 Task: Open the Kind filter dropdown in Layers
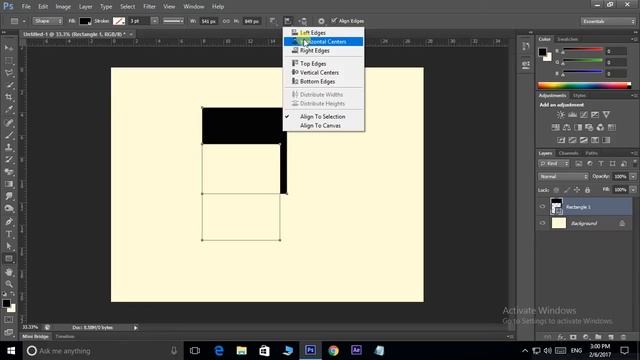pyautogui.click(x=553, y=164)
